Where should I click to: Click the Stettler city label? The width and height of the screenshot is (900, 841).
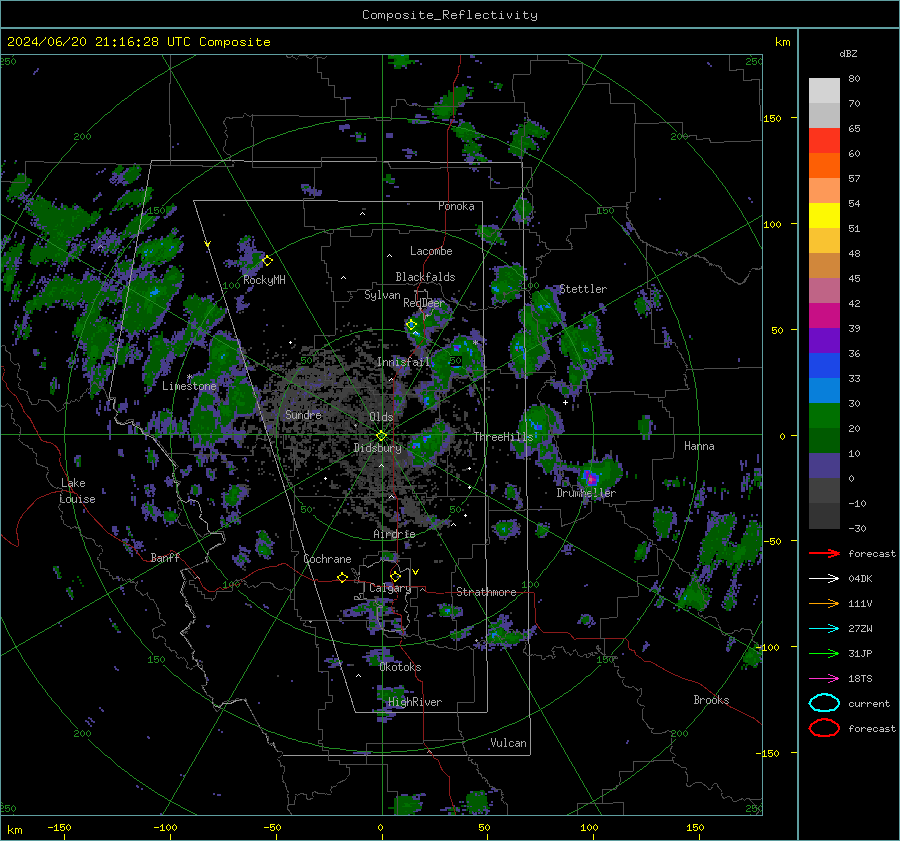583,289
